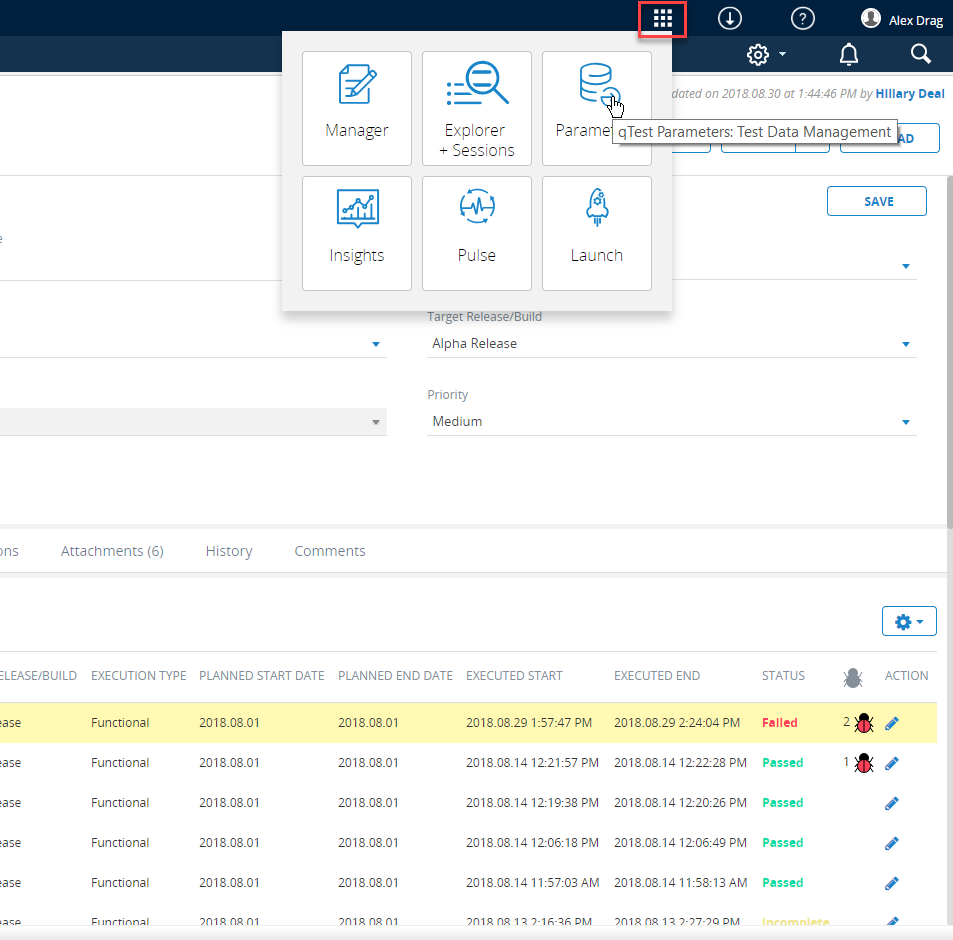
Task: Open the Pulse app tile
Action: 476,233
